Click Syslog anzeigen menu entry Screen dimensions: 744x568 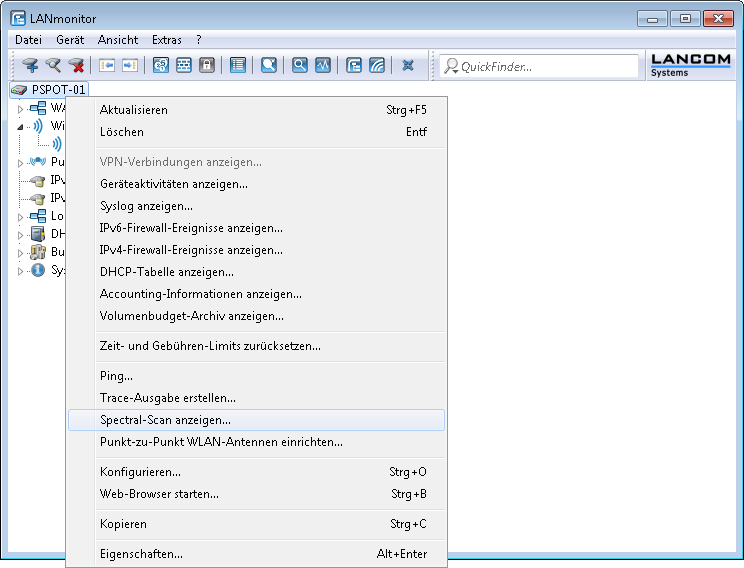146,206
